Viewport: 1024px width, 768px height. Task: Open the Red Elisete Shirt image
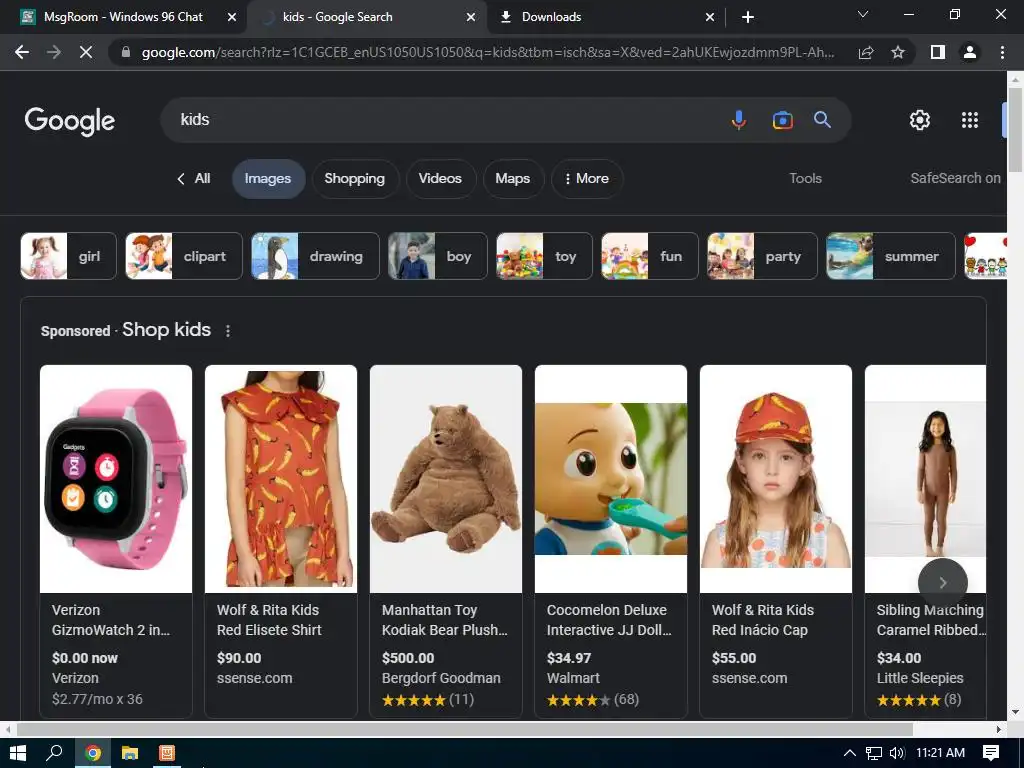click(281, 479)
